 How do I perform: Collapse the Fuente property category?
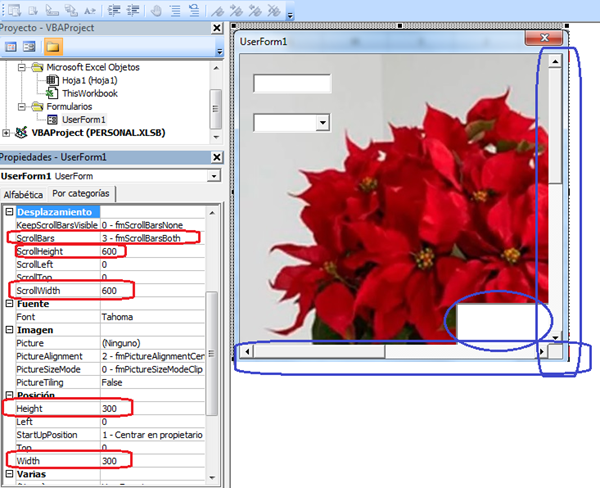coord(10,304)
